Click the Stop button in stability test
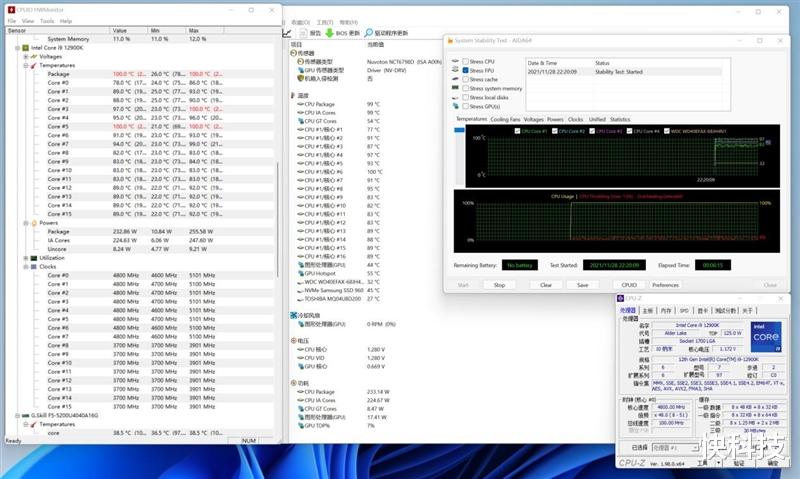 click(x=499, y=285)
